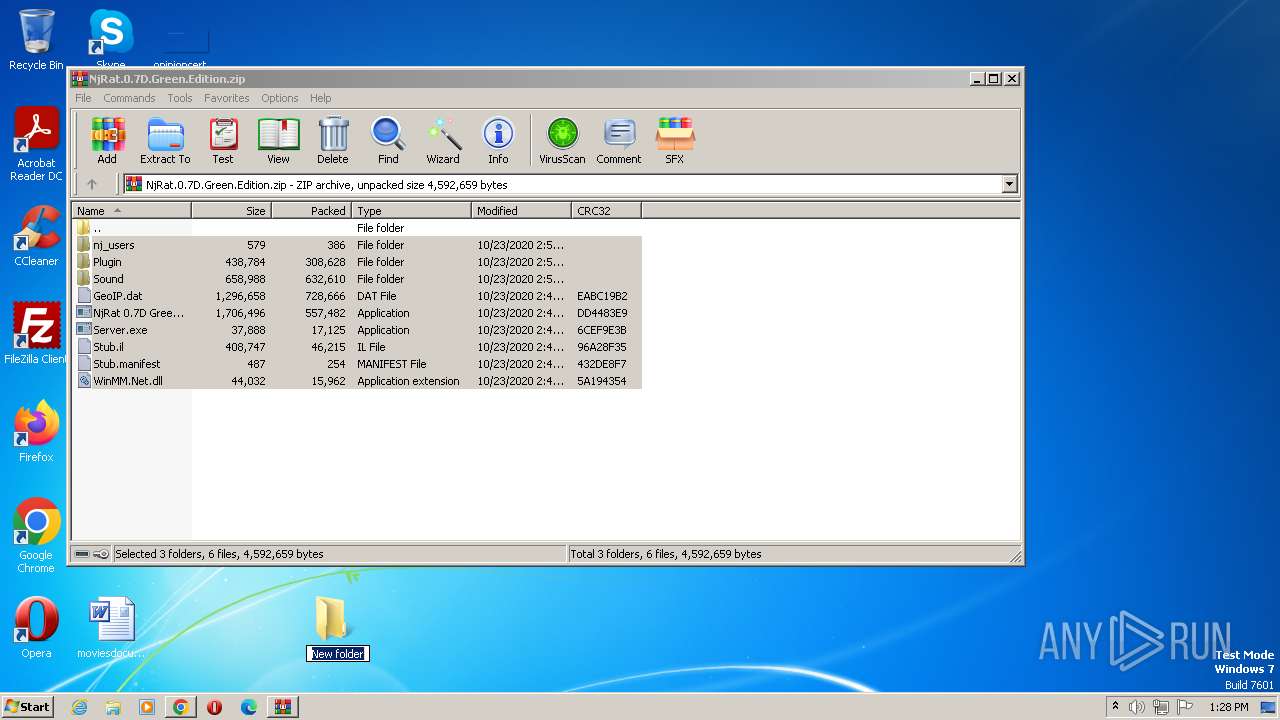Click the drive icon in status bar
Viewport: 1280px width, 720px height.
tap(82, 554)
